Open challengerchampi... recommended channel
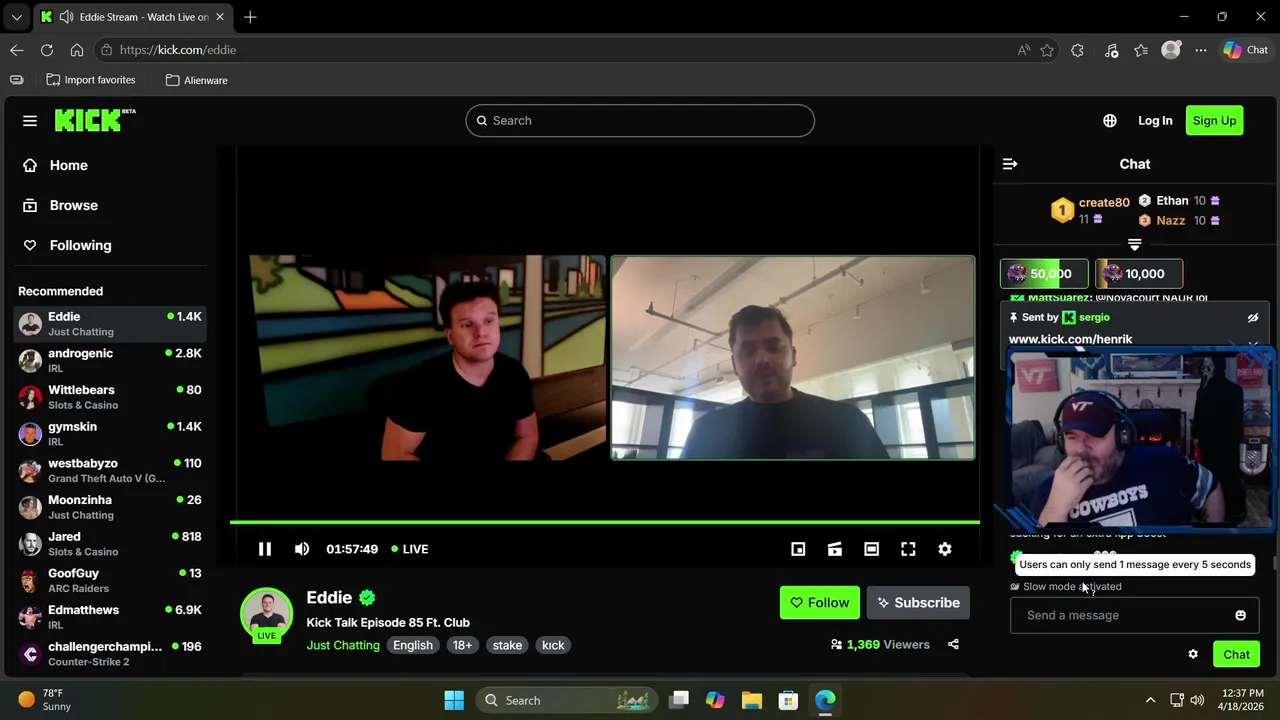 coord(110,653)
